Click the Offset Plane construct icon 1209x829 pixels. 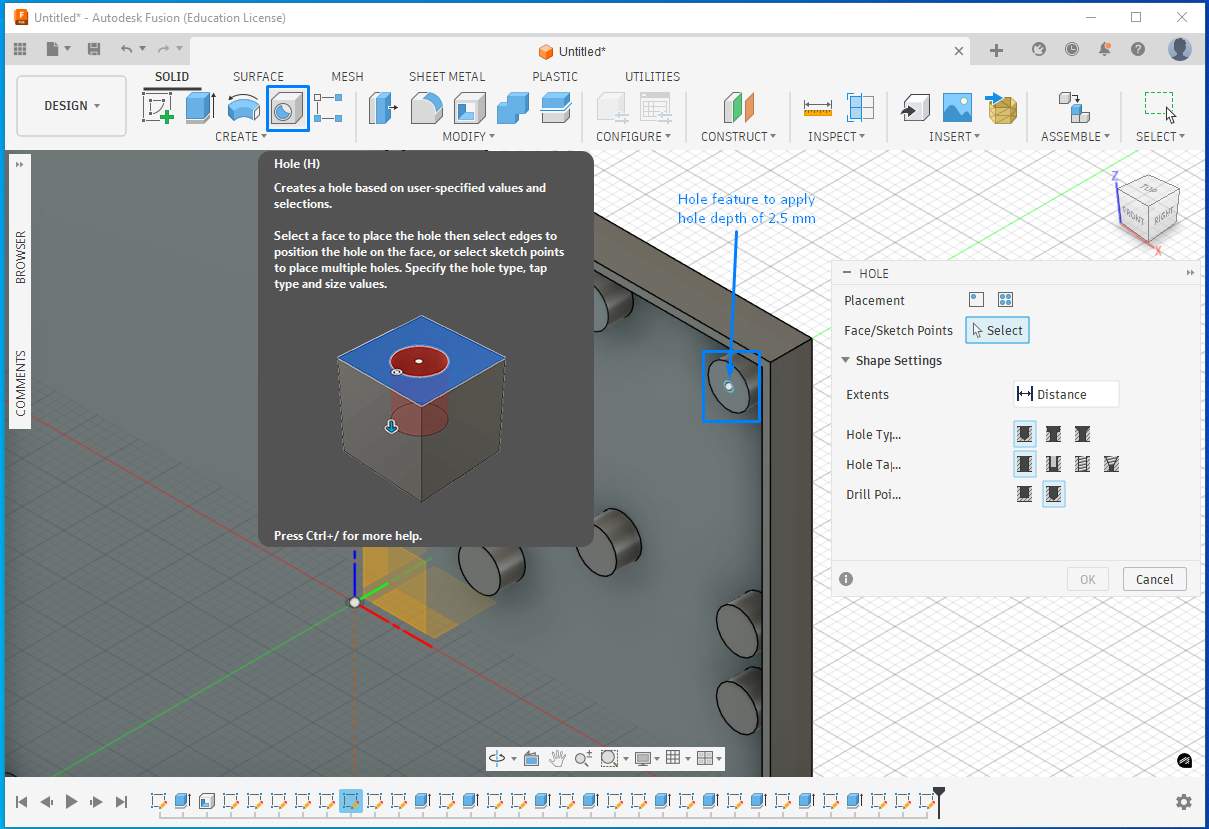tap(739, 108)
